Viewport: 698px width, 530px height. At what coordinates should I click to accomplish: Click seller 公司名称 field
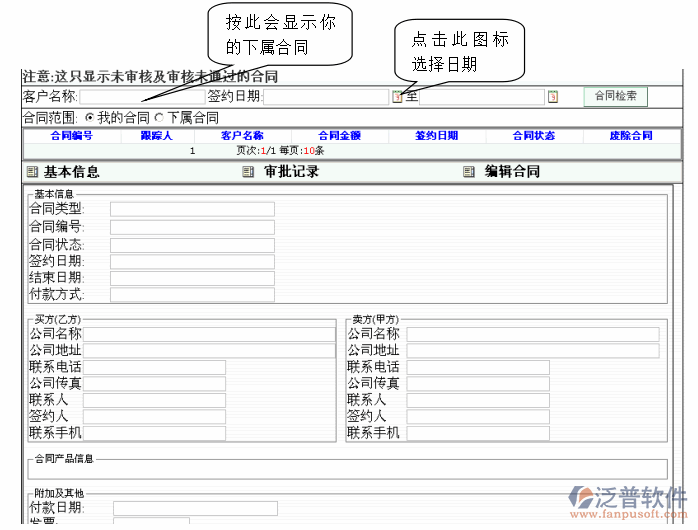point(533,334)
